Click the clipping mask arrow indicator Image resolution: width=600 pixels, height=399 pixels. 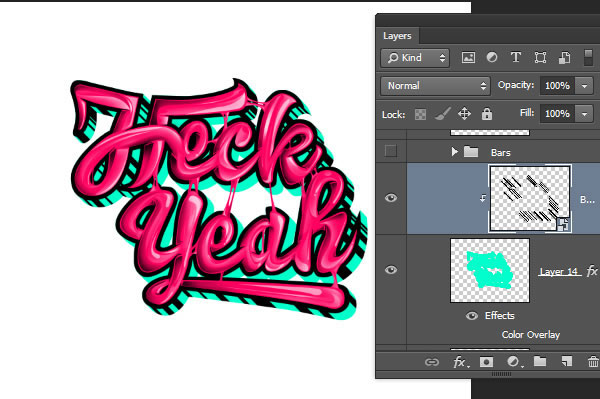coord(483,198)
